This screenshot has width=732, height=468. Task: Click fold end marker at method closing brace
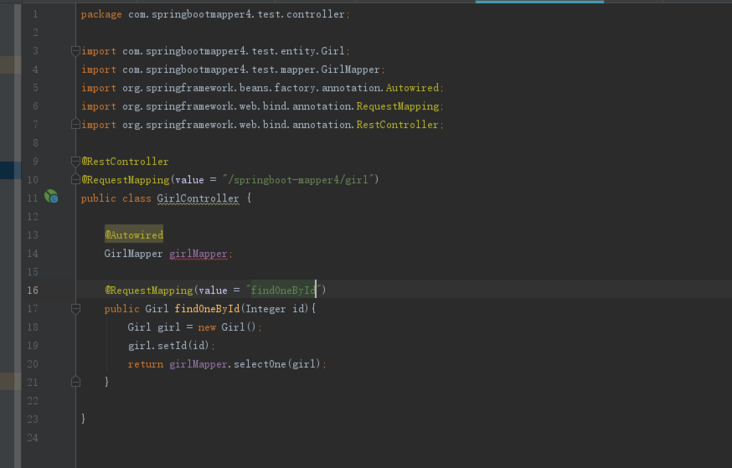75,382
